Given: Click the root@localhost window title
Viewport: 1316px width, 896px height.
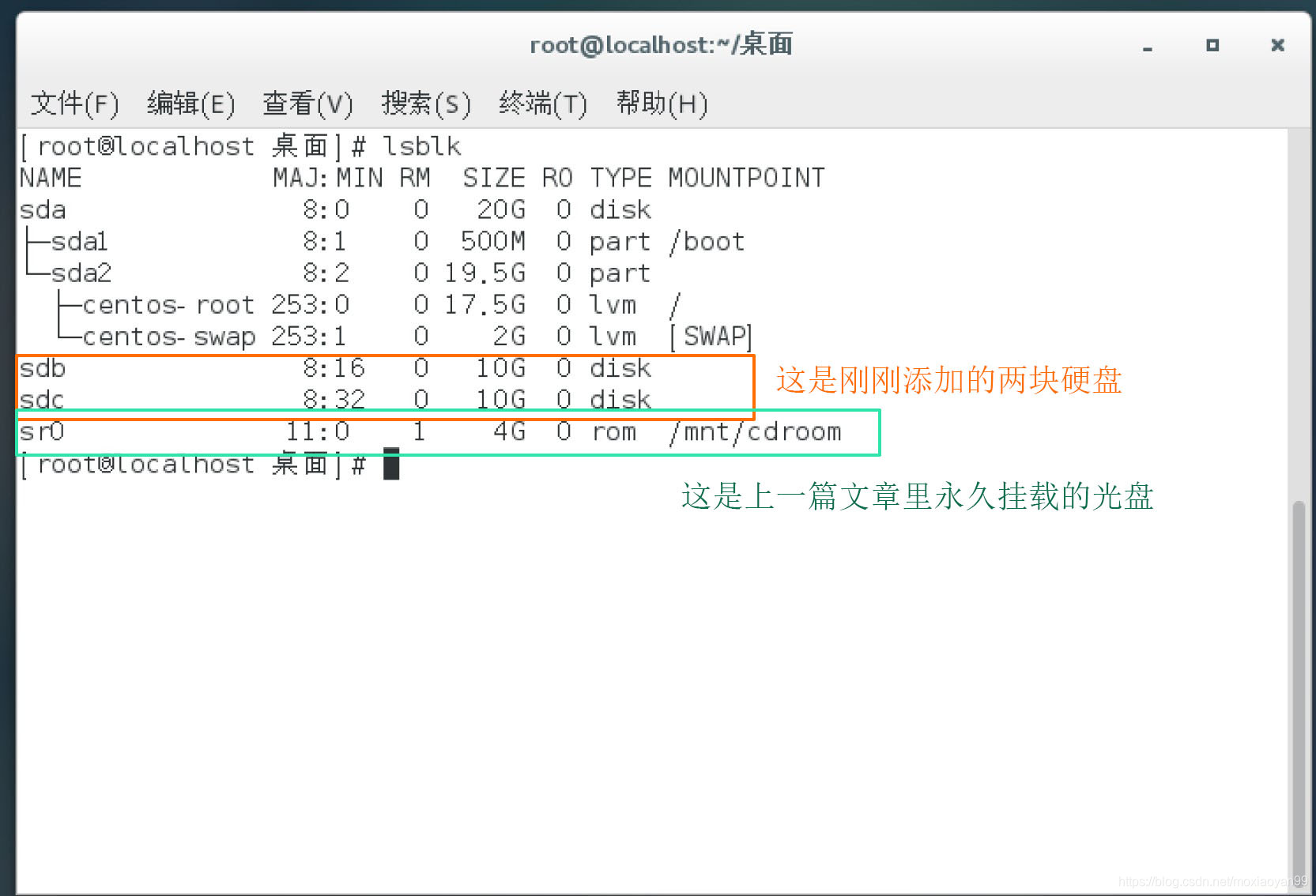Looking at the screenshot, I should pyautogui.click(x=661, y=44).
